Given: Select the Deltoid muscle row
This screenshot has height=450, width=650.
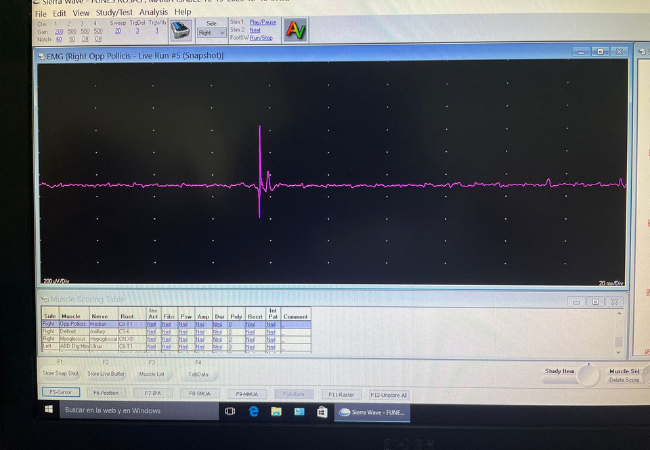Looking at the screenshot, I should coord(176,331).
